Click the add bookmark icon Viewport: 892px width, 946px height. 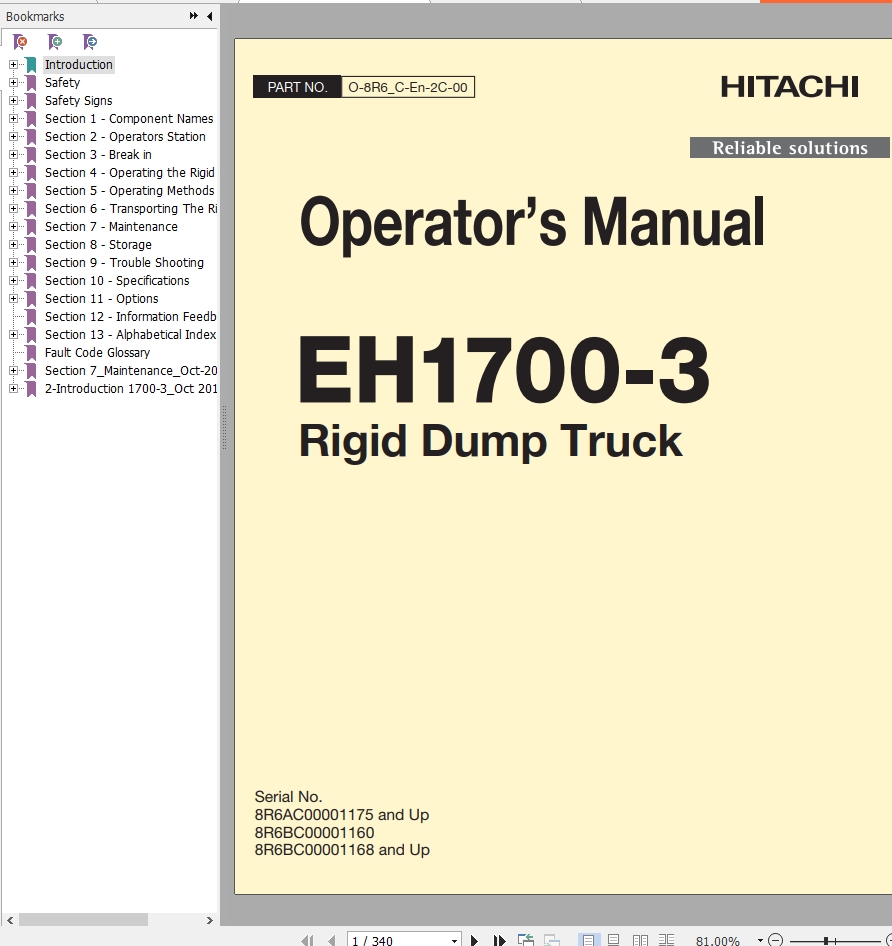coord(55,41)
